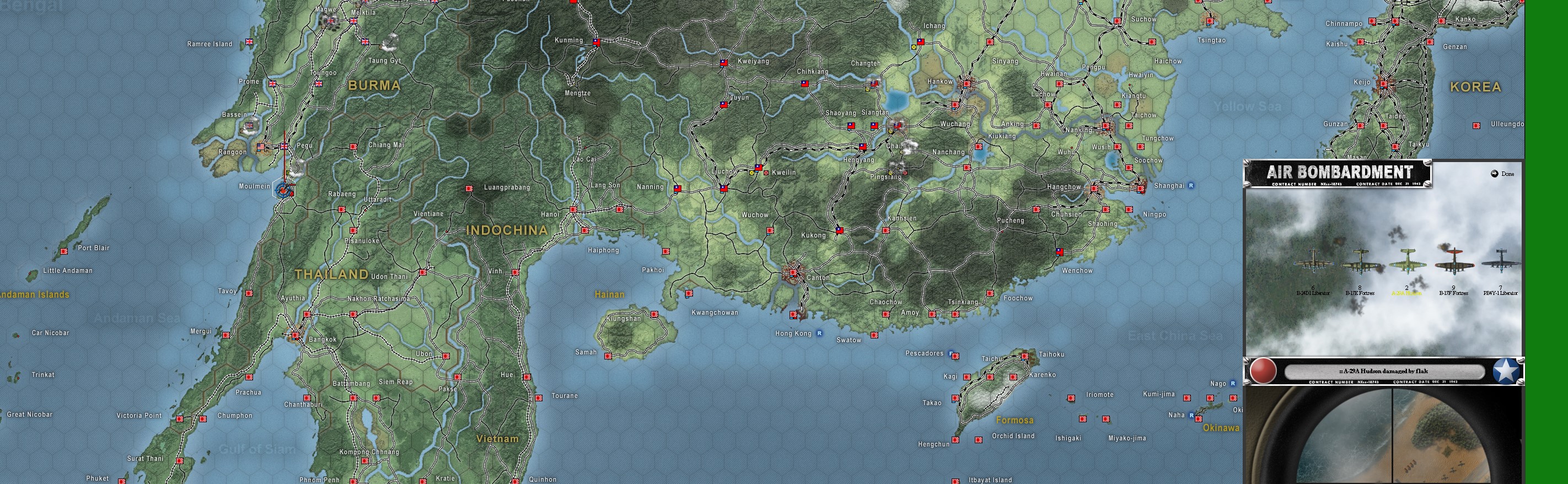Image resolution: width=1568 pixels, height=484 pixels.
Task: Click the 'Itbayat Island' map label
Action: [x=990, y=480]
